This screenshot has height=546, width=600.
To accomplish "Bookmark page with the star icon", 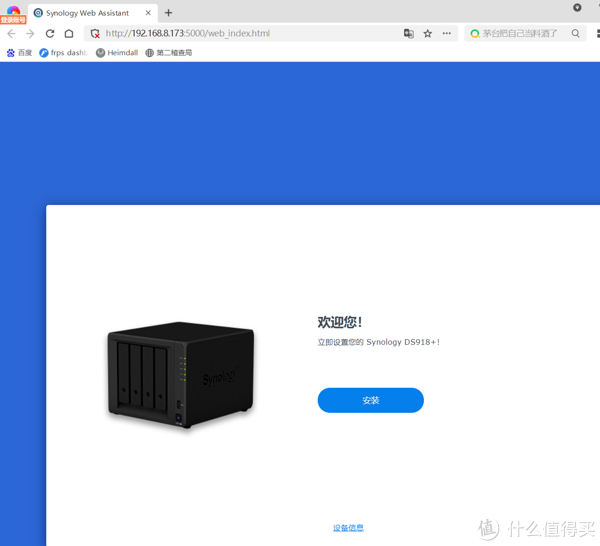I will pyautogui.click(x=428, y=34).
